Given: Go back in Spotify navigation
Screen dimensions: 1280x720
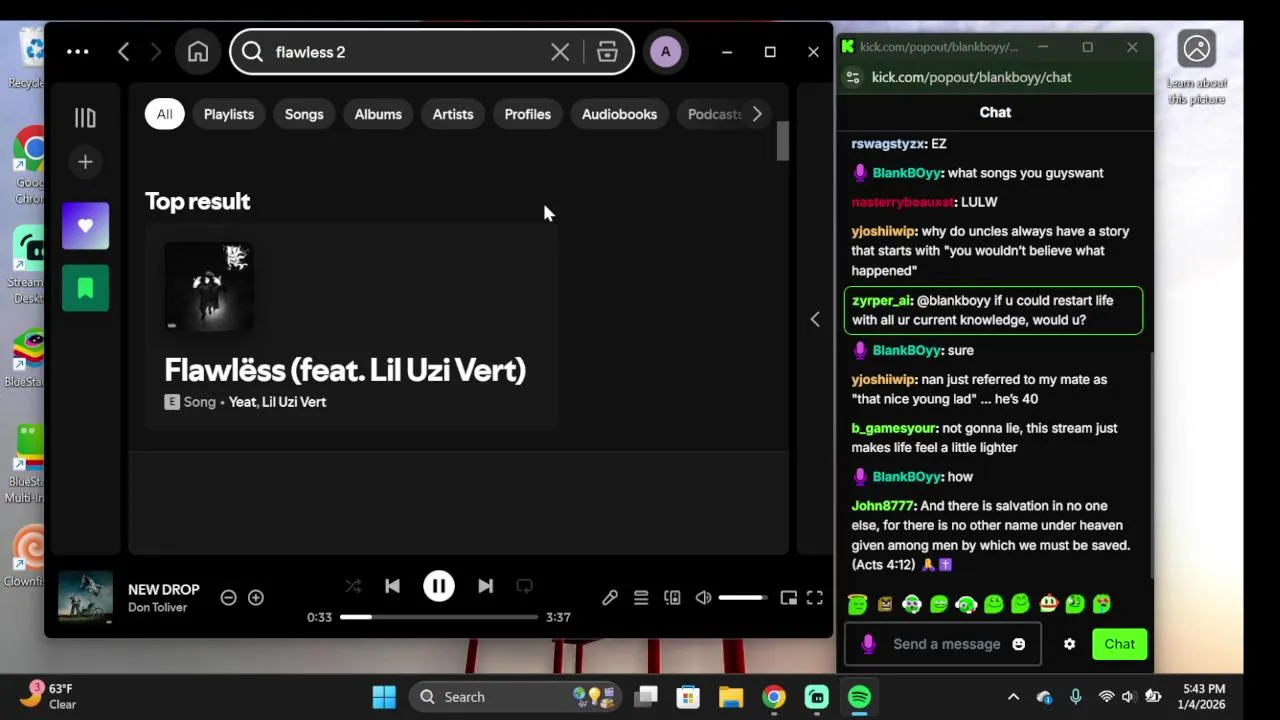Looking at the screenshot, I should coord(124,52).
